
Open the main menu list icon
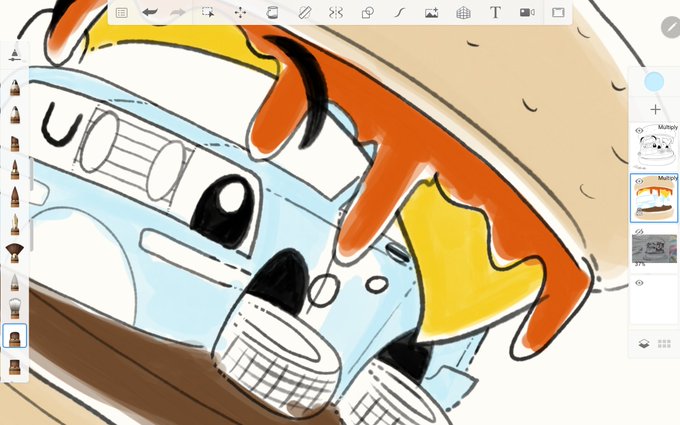[x=121, y=13]
